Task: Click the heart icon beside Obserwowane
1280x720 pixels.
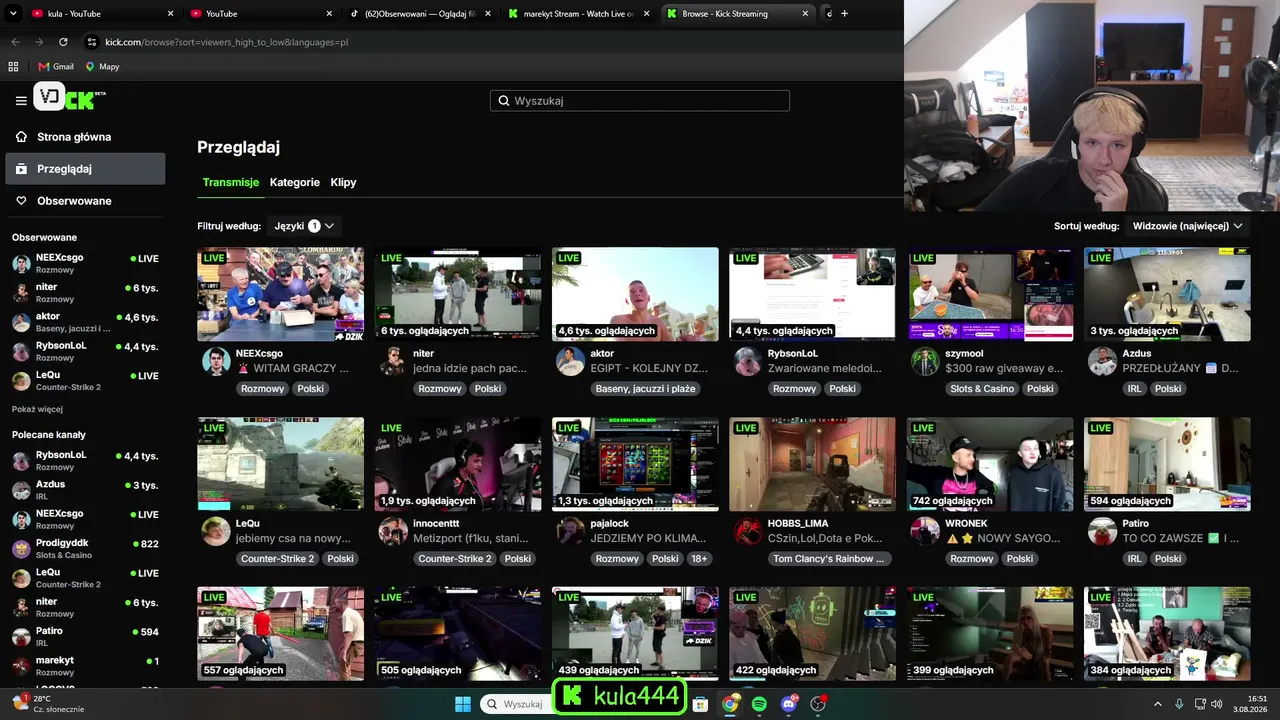Action: click(x=21, y=201)
